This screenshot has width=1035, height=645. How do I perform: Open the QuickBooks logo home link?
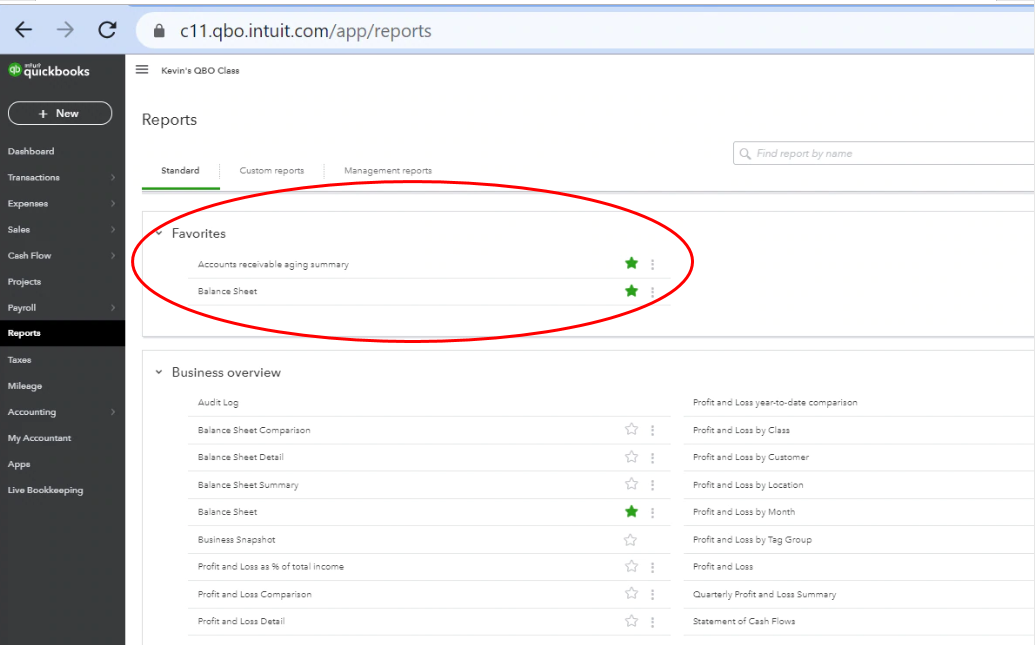(x=49, y=71)
